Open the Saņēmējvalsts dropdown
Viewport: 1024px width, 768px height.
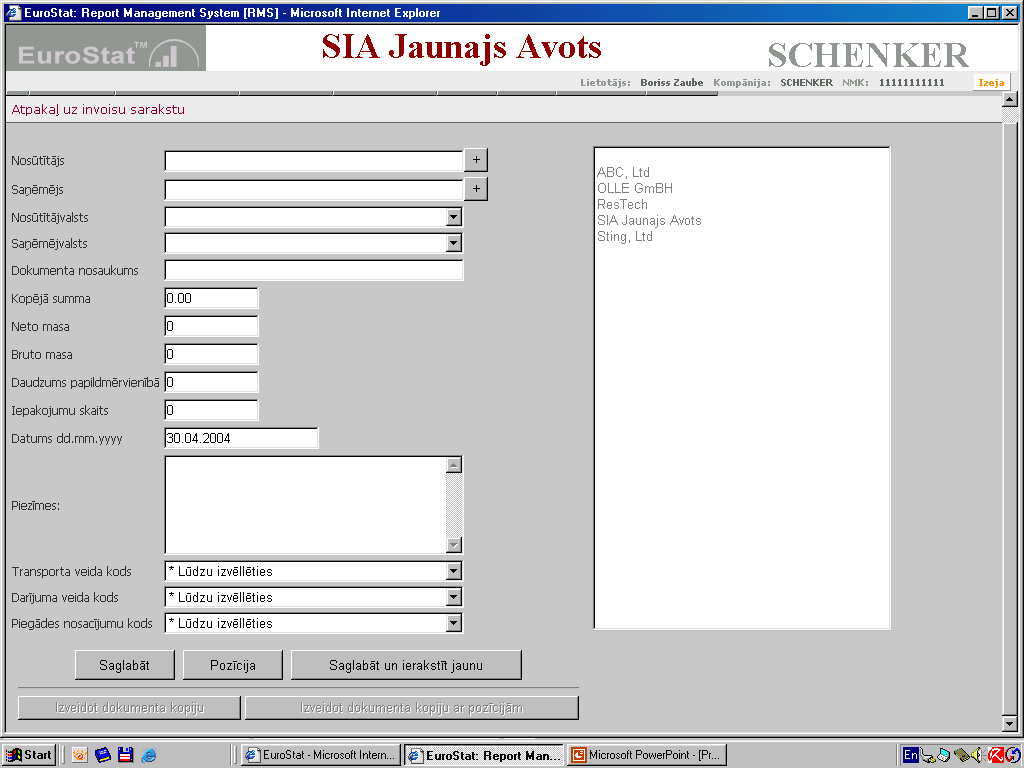coord(454,243)
